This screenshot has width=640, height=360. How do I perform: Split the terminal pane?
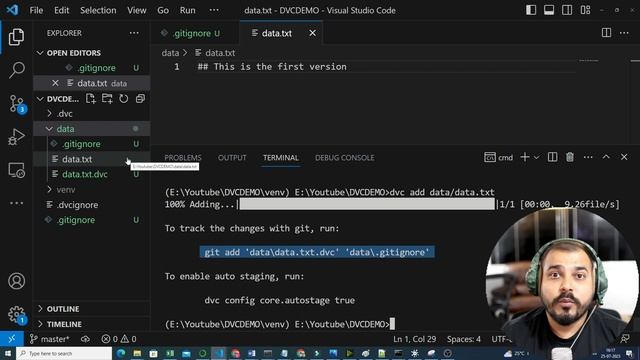(x=552, y=157)
